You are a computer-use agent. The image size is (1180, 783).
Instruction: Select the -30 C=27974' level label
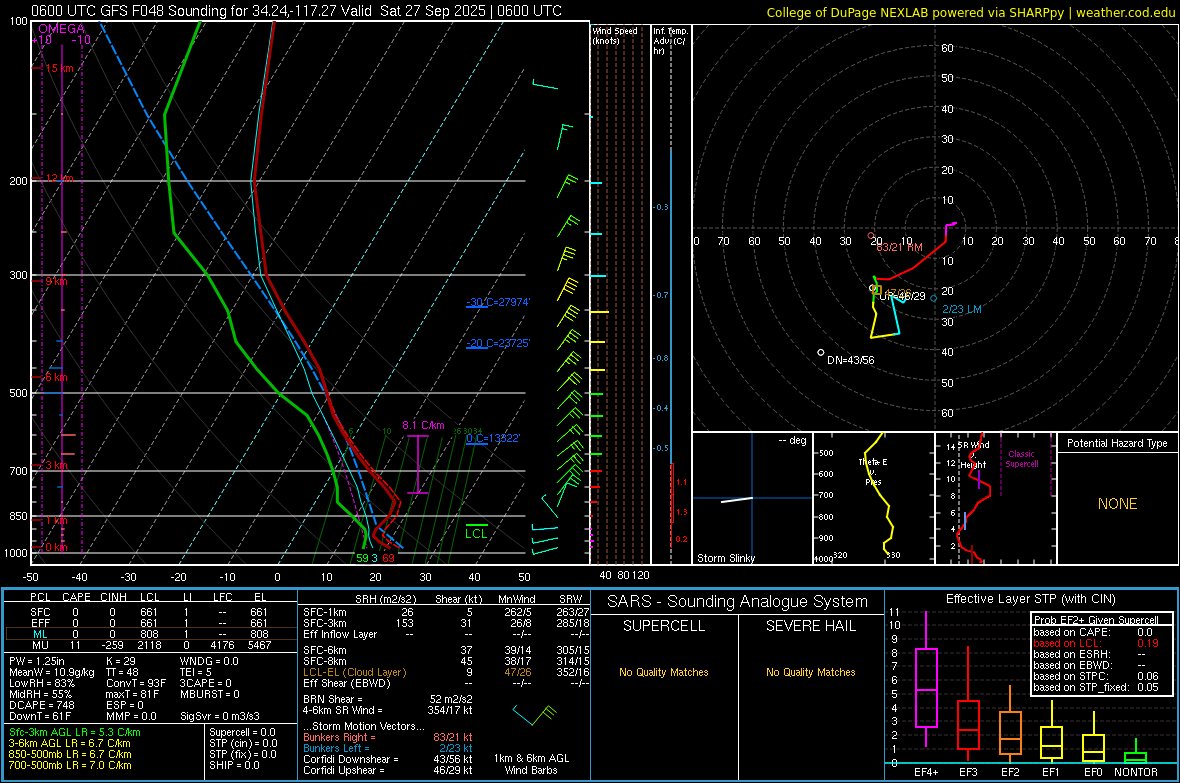(497, 302)
